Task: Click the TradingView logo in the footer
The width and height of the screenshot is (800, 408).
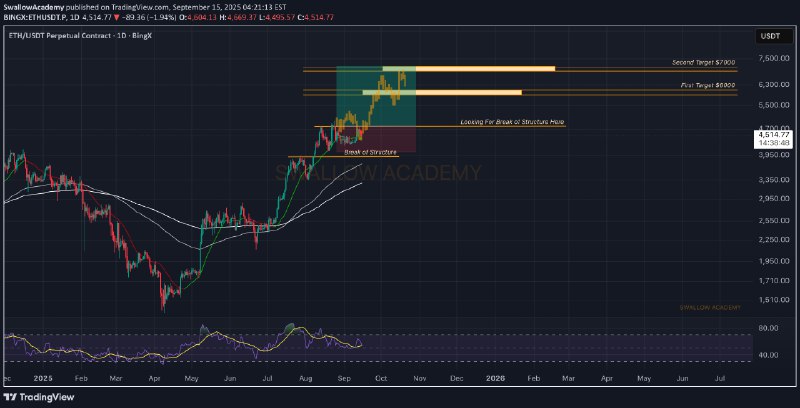Action: coord(38,397)
